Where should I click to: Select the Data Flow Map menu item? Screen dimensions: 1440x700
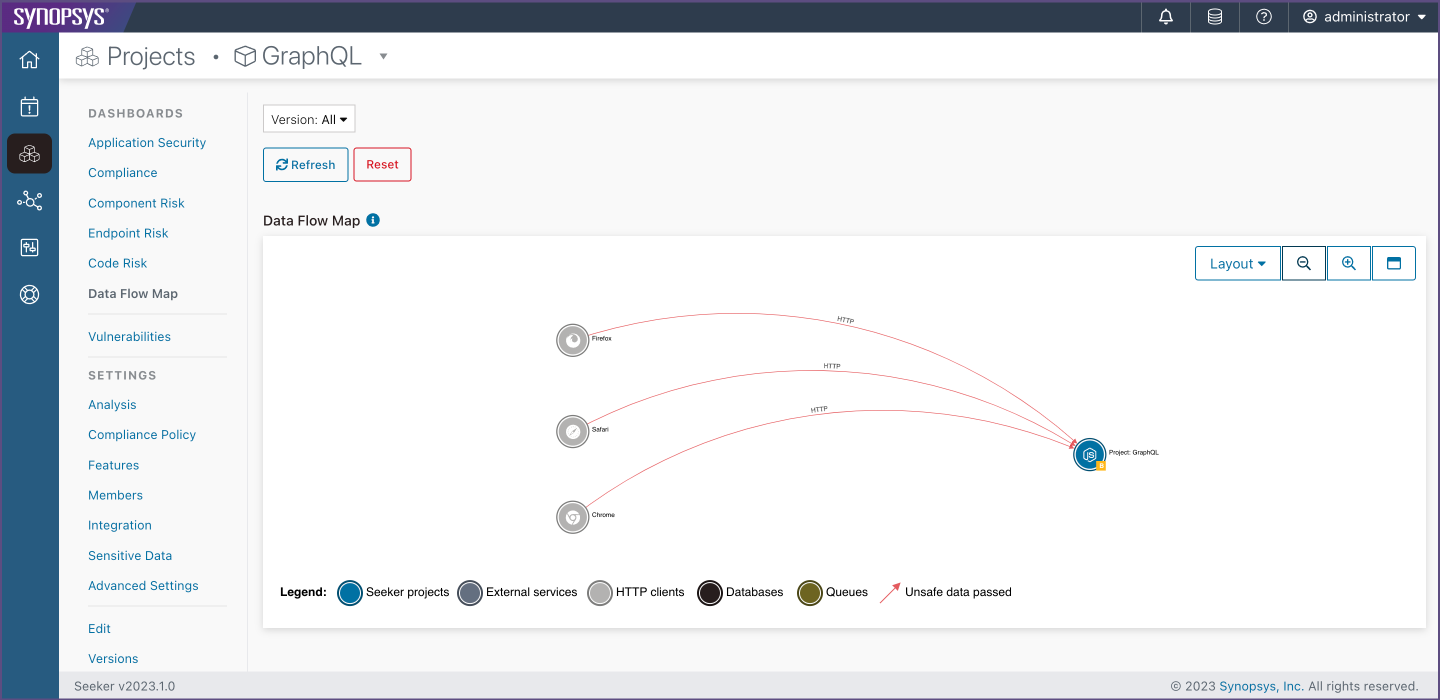133,294
